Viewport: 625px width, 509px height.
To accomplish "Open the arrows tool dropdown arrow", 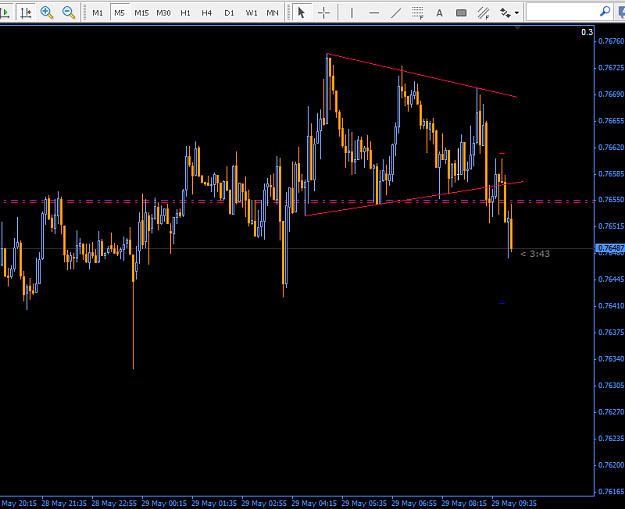I will coord(517,13).
